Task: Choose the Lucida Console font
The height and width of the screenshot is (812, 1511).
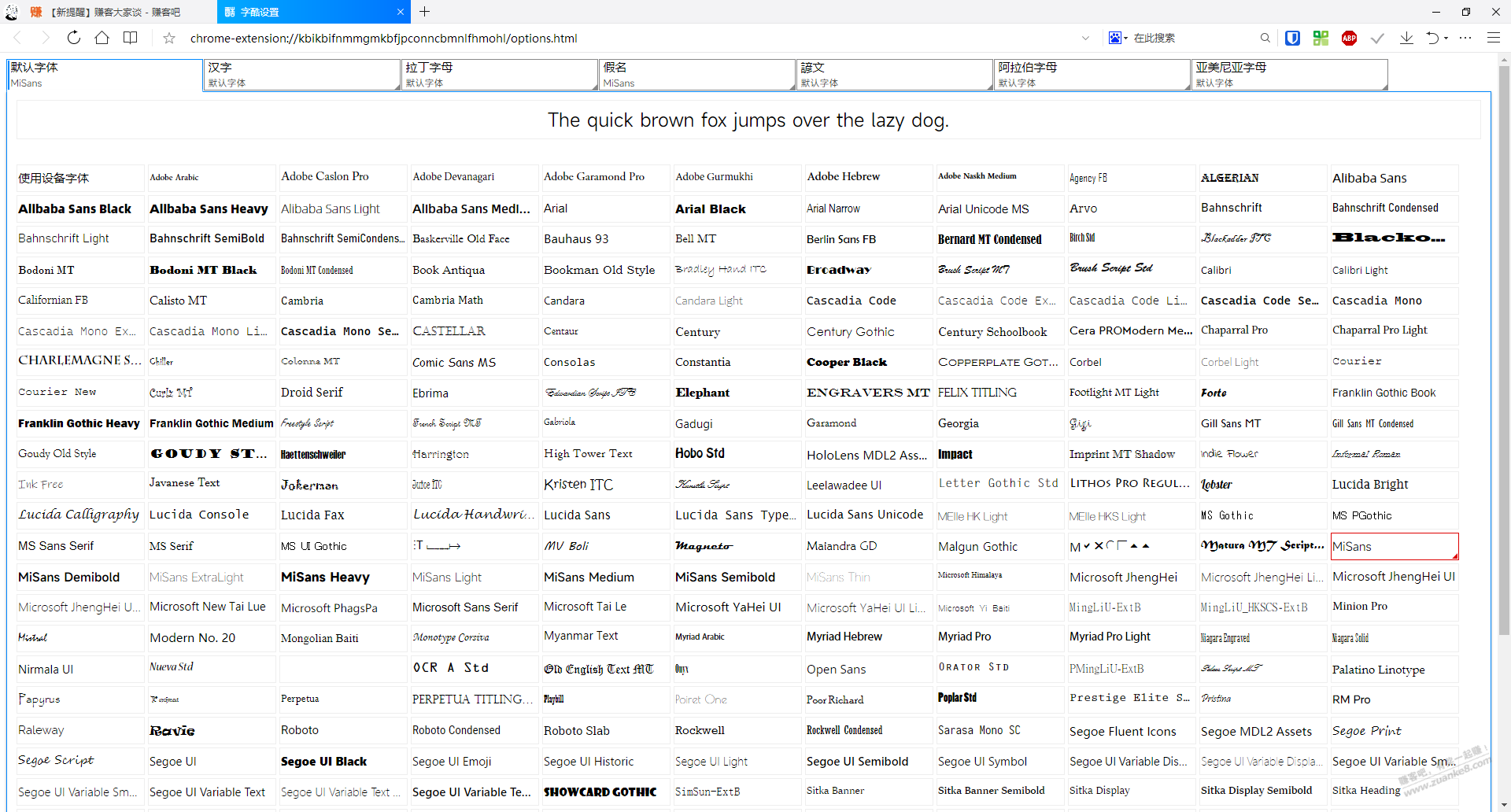Action: [x=211, y=515]
